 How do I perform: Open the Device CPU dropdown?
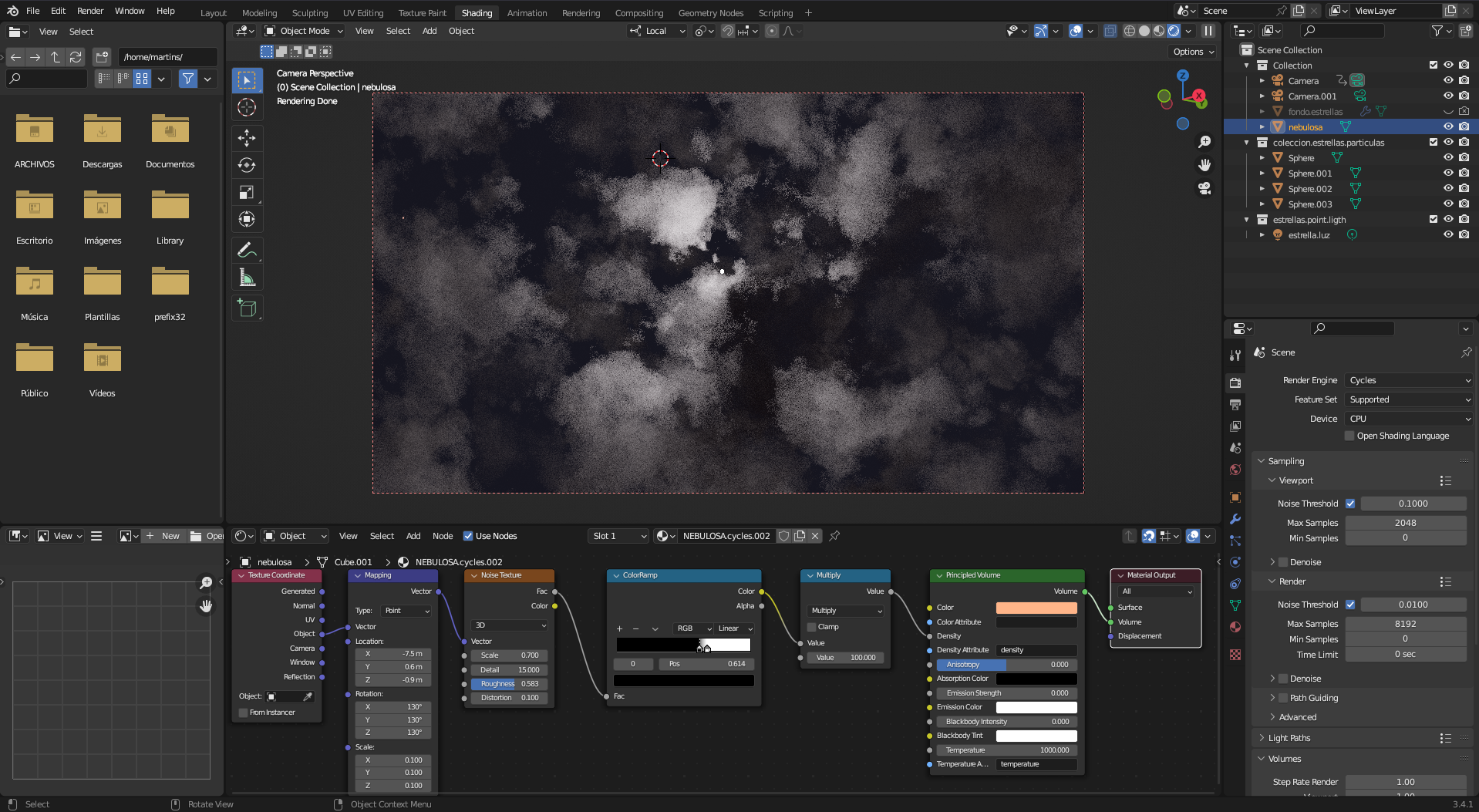[1409, 419]
